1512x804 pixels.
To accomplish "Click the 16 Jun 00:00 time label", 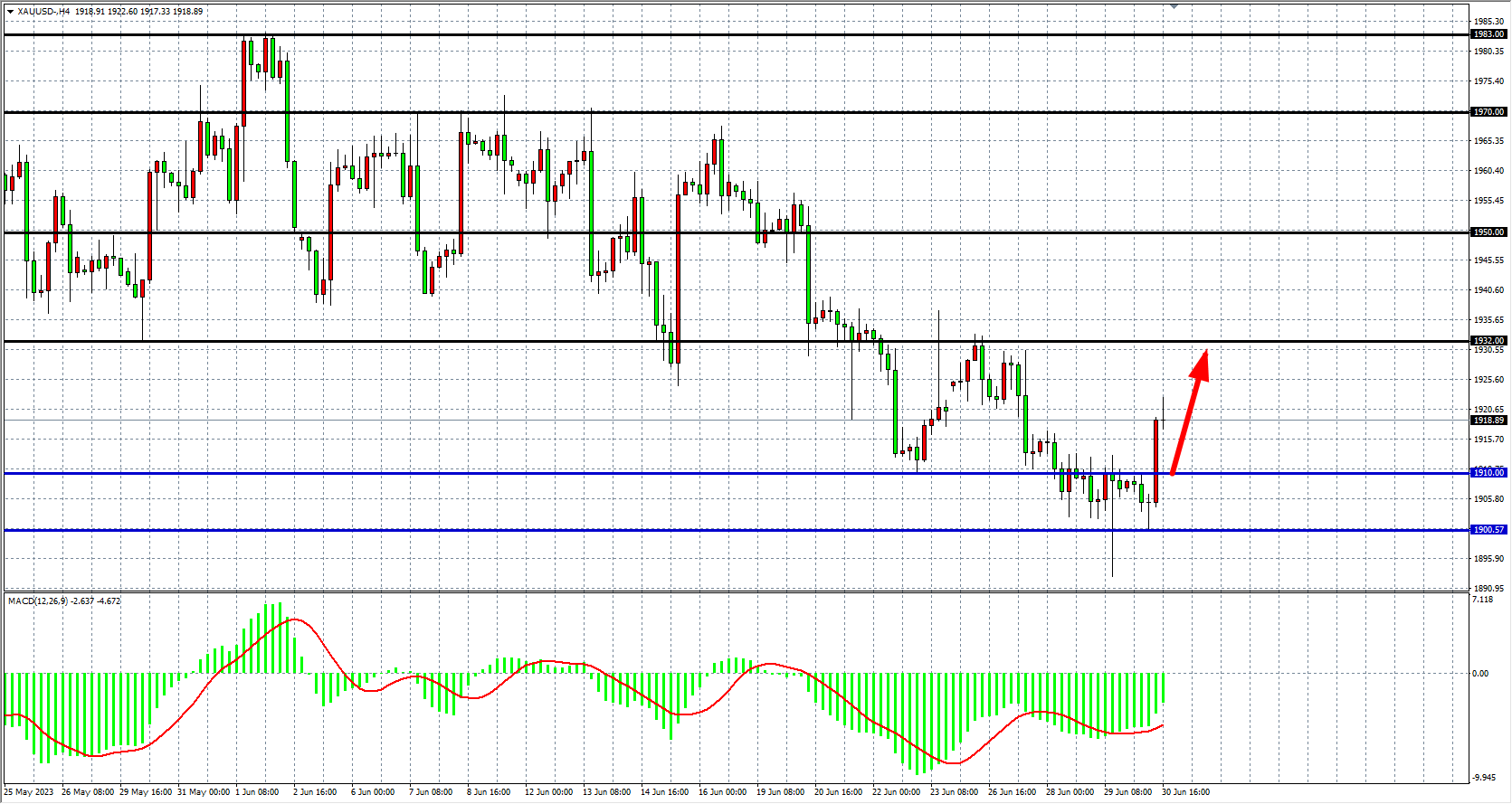I will click(x=722, y=792).
